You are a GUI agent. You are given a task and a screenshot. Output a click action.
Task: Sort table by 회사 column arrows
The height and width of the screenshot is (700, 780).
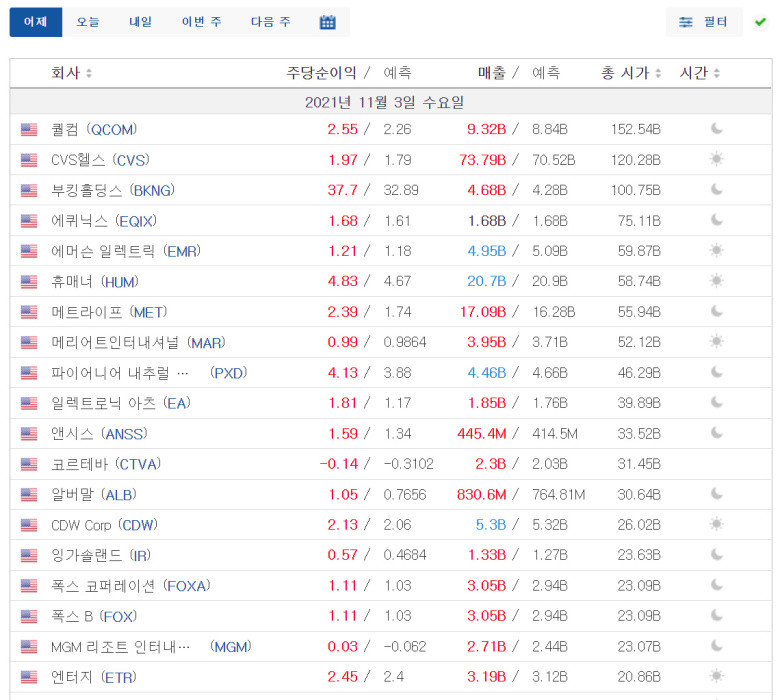point(89,73)
